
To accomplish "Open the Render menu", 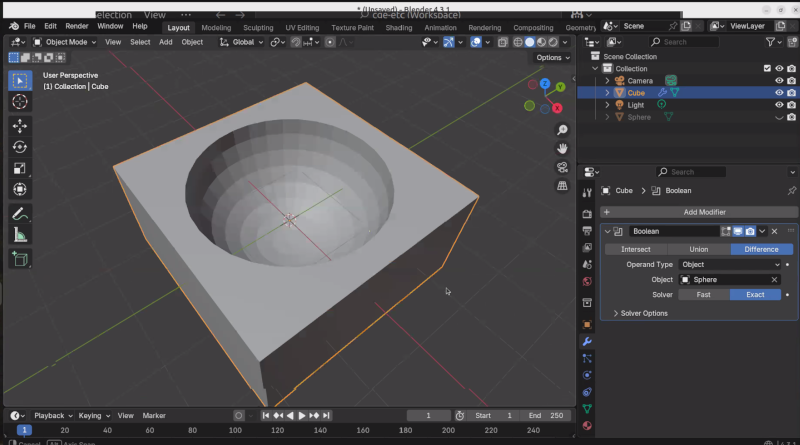I will pyautogui.click(x=77, y=26).
